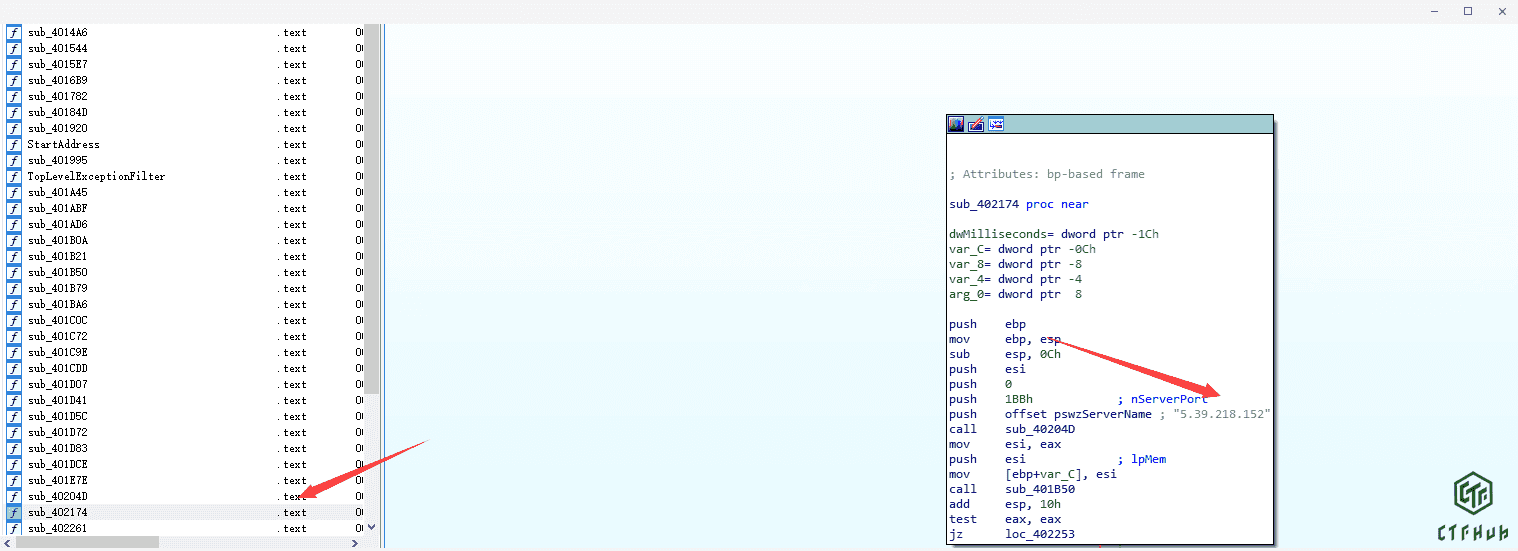Image resolution: width=1518 pixels, height=551 pixels.
Task: Select sub_401B50 in the functions list
Action: pos(58,273)
